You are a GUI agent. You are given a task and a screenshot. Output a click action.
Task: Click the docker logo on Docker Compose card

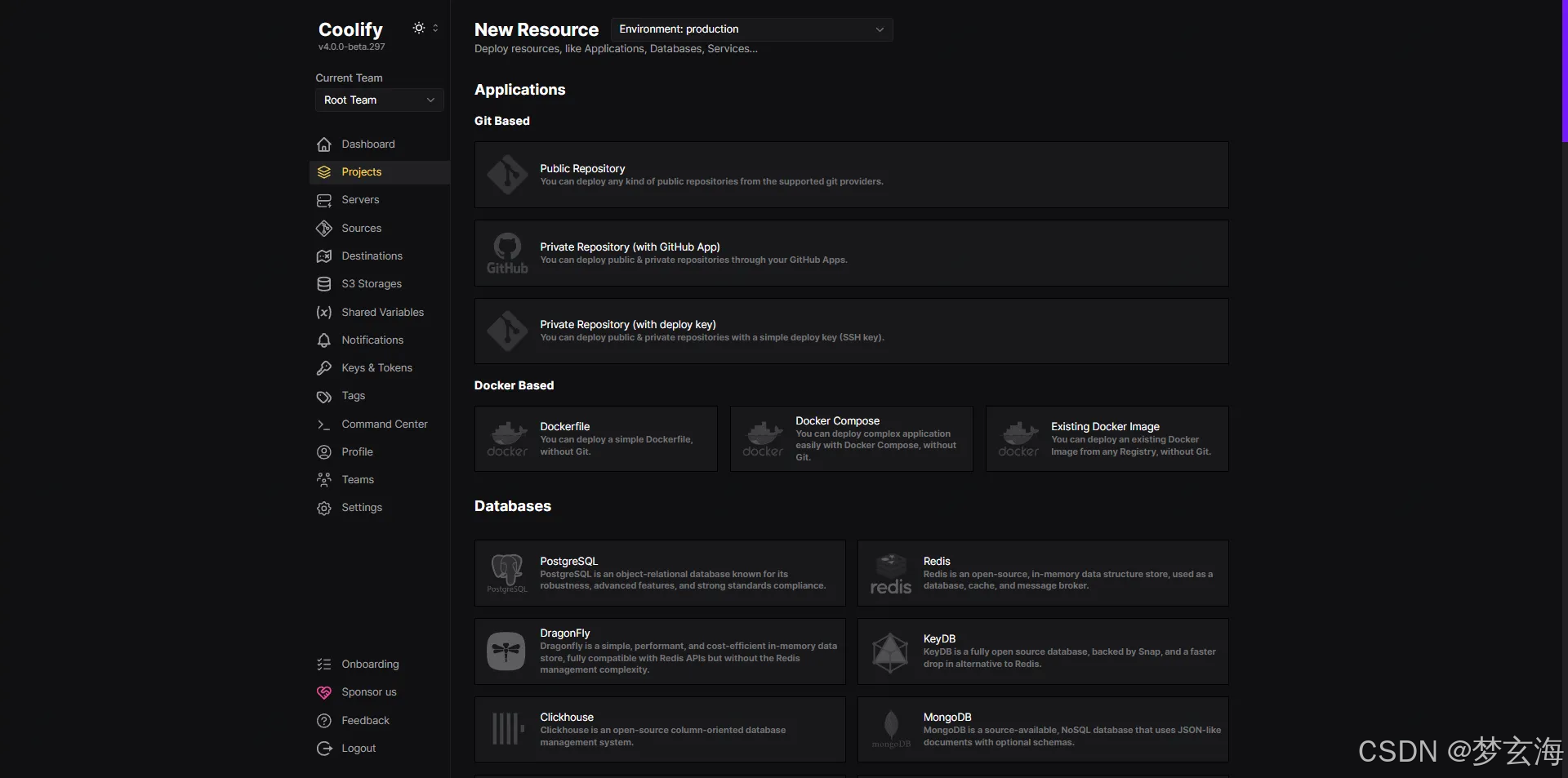[763, 439]
